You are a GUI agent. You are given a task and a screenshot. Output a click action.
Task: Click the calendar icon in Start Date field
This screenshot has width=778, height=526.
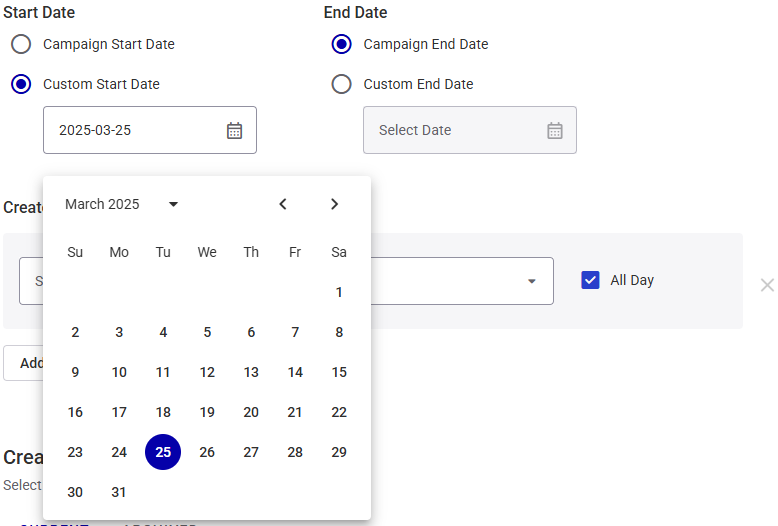234,130
